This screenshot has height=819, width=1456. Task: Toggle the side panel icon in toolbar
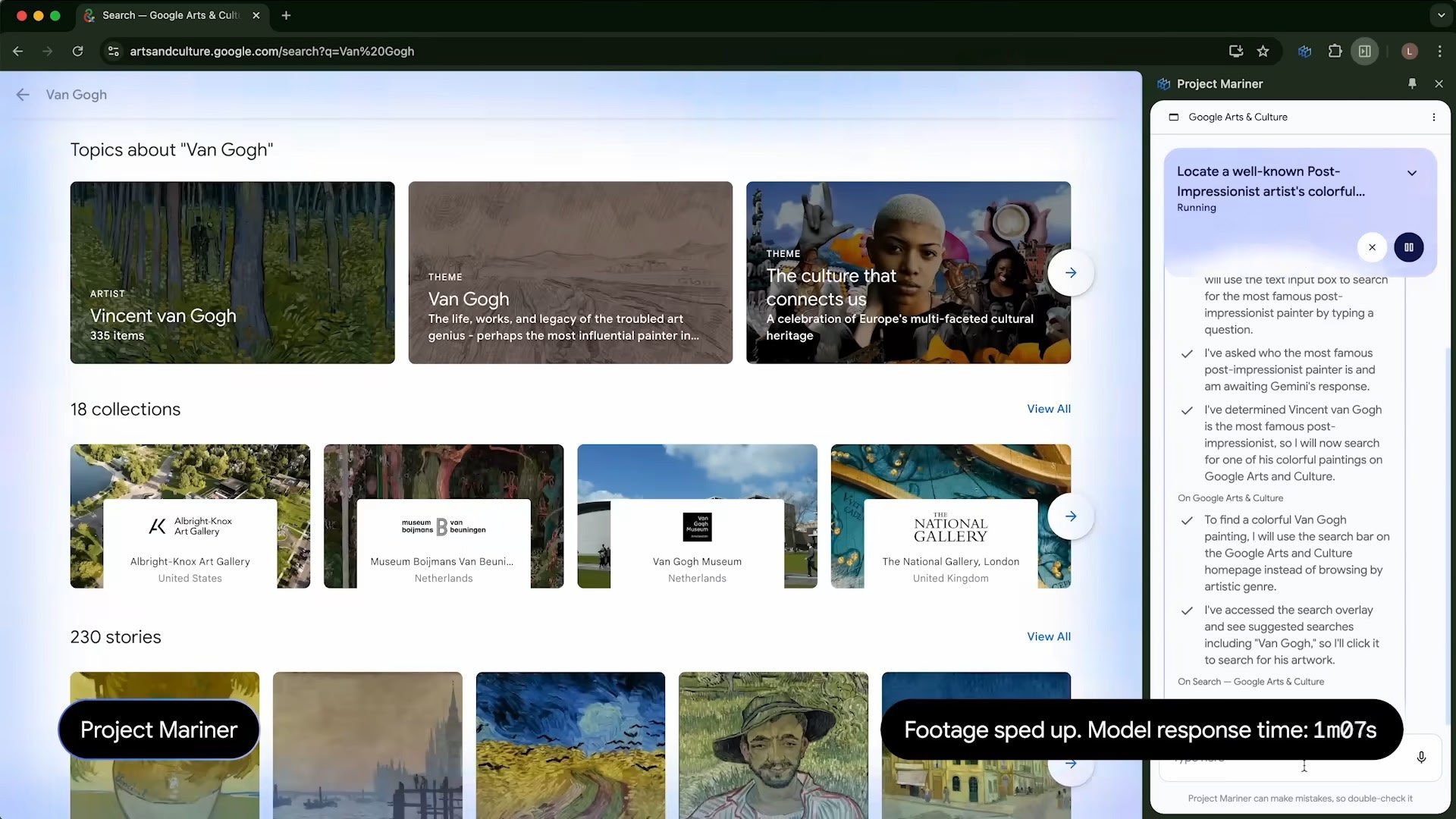point(1365,52)
